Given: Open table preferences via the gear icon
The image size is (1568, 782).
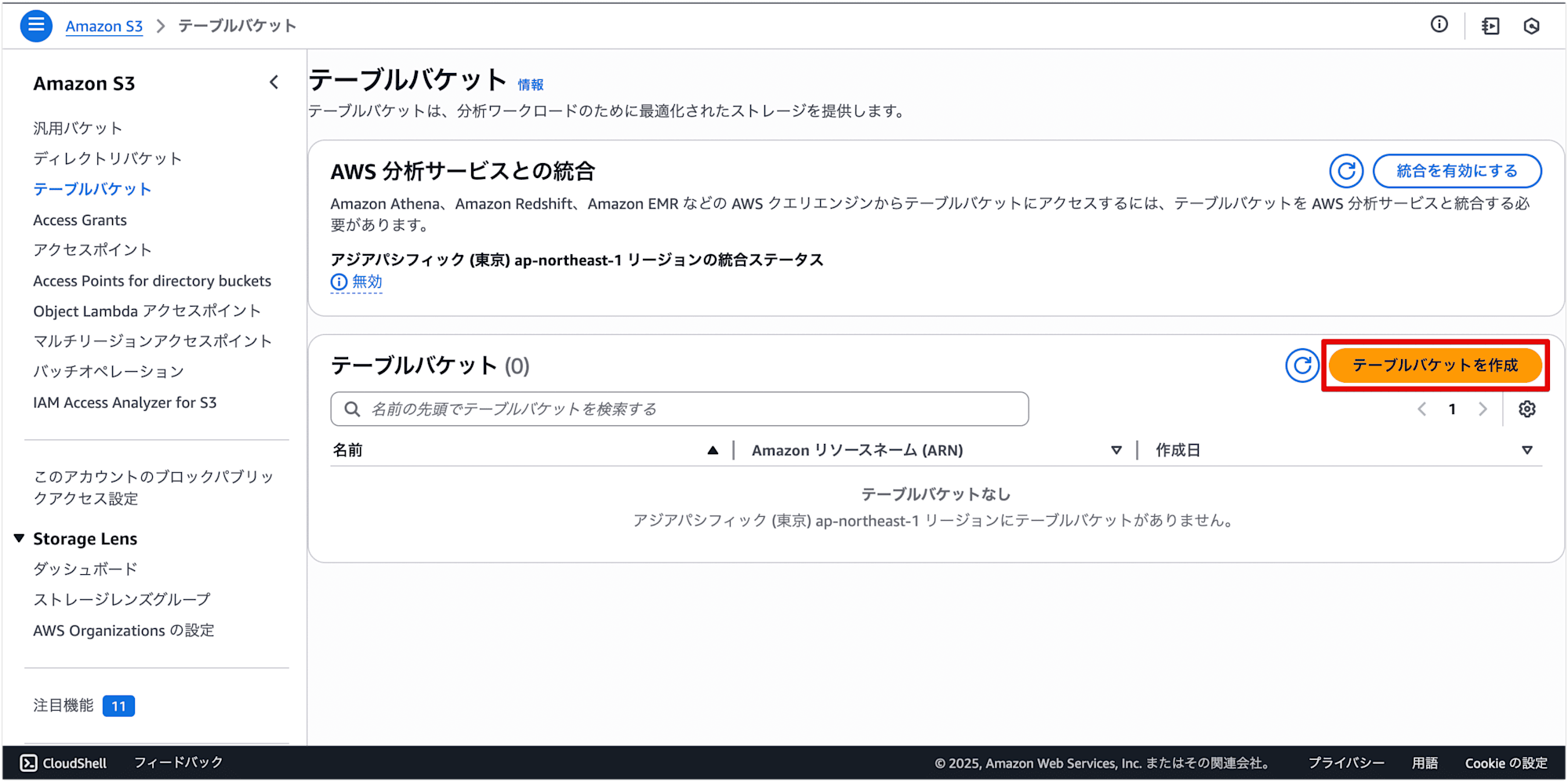Looking at the screenshot, I should tap(1527, 409).
